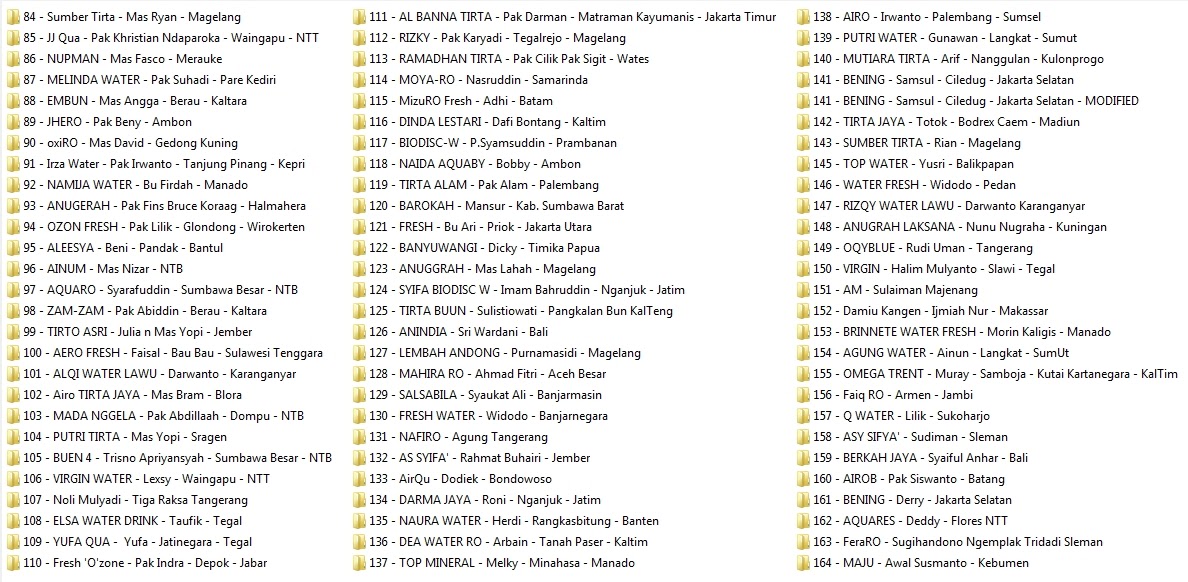Select folder 91 - Irza Water Pak Irwanto

(x=157, y=164)
